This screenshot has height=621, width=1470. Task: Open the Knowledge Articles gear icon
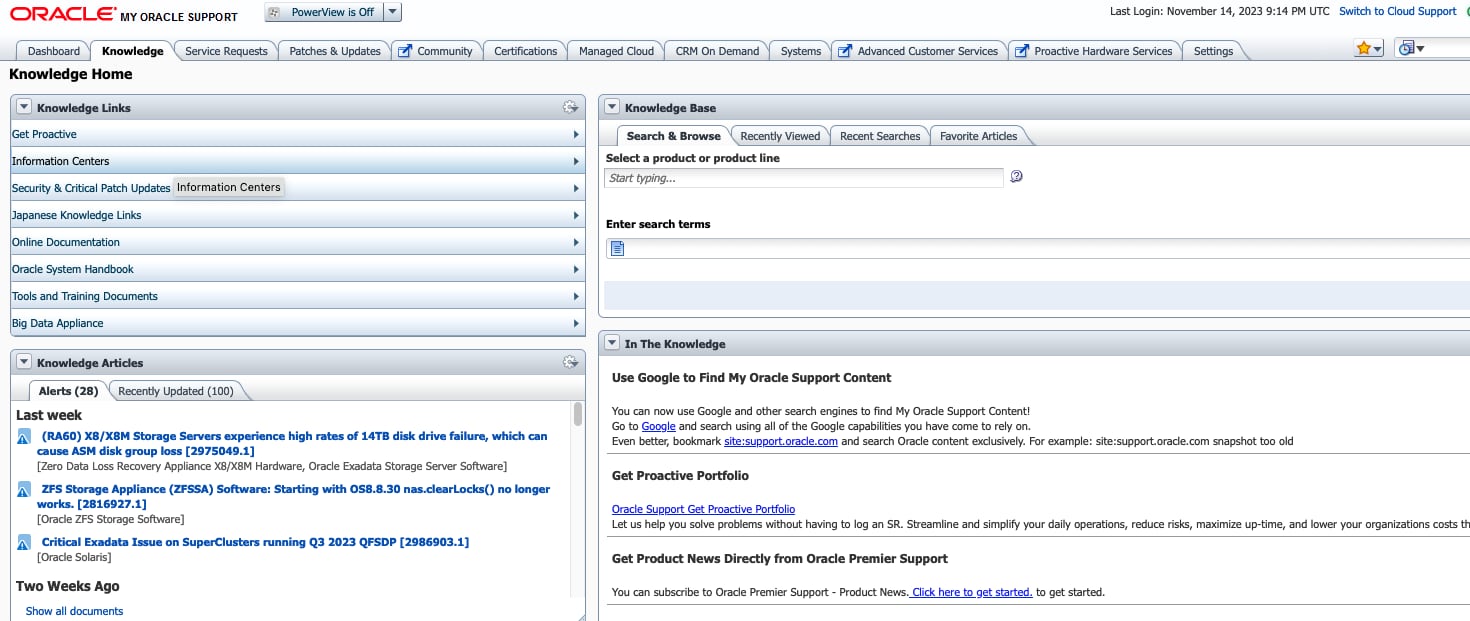click(570, 363)
